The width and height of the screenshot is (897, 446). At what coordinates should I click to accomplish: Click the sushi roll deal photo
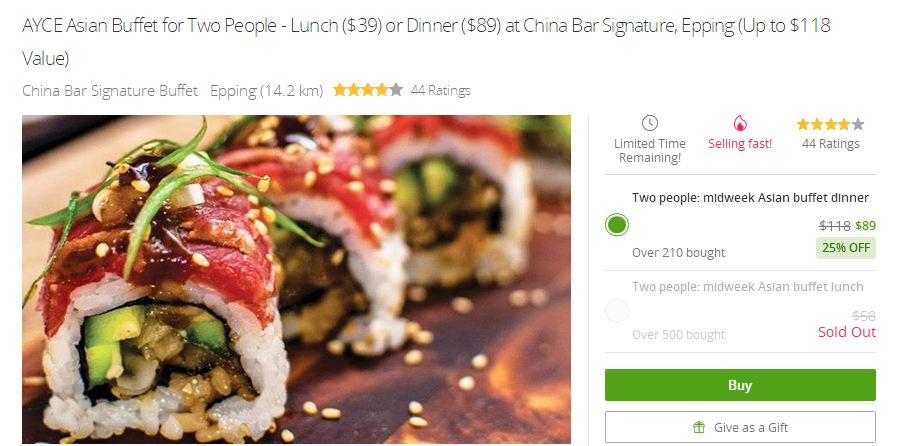click(x=296, y=280)
